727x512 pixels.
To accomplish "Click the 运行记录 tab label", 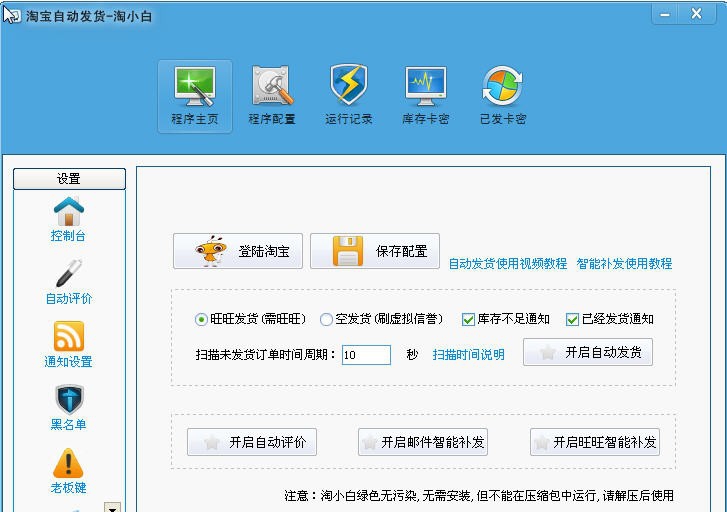I will (x=349, y=119).
